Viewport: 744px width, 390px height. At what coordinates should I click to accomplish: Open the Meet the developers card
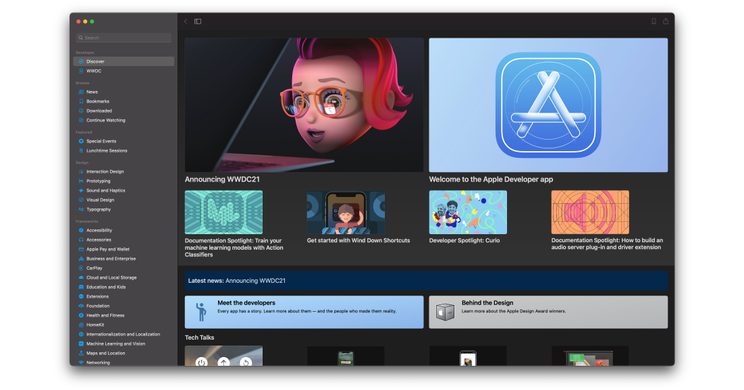[304, 312]
